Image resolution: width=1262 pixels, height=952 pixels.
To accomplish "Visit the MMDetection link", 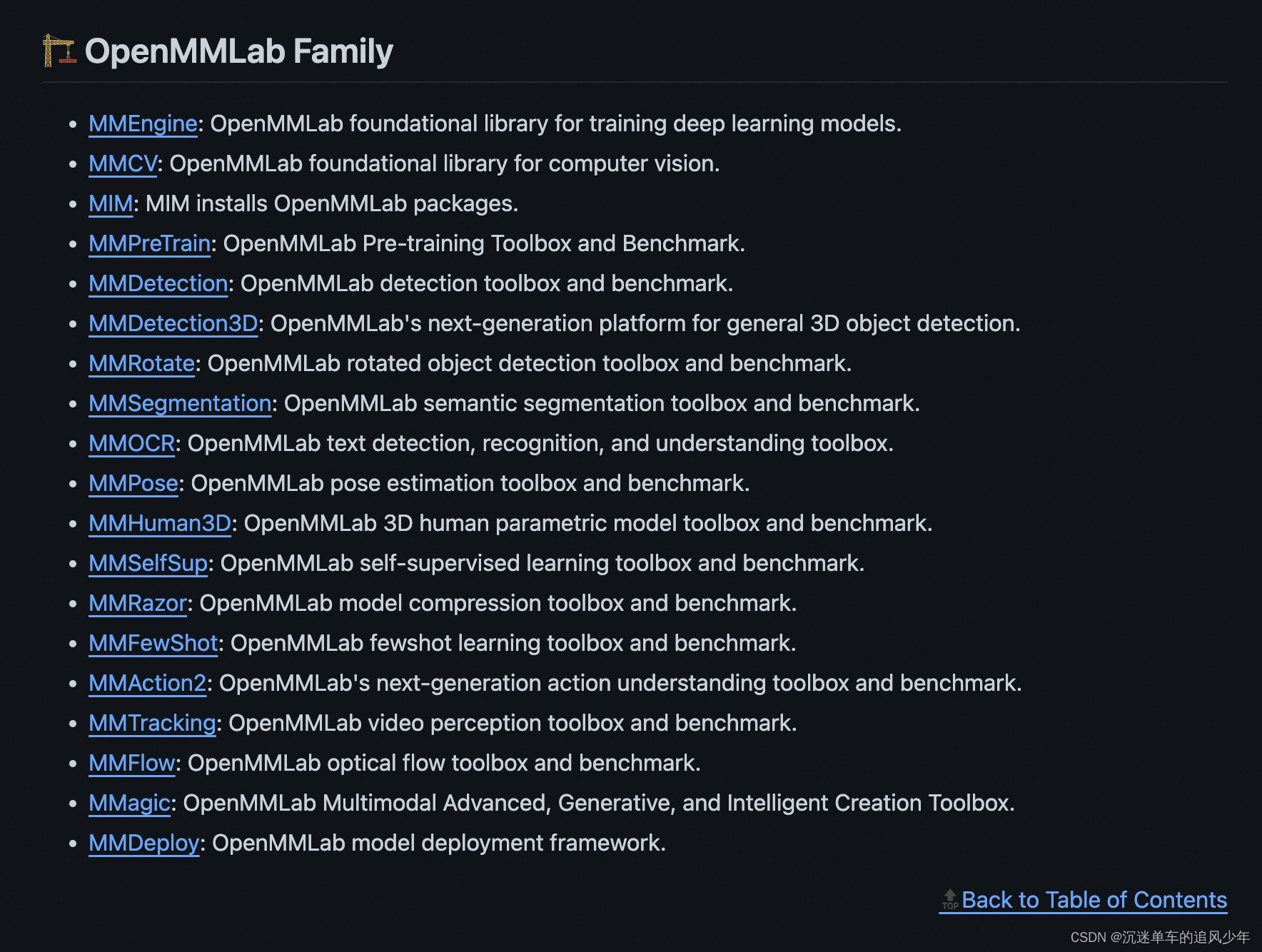I will [158, 283].
